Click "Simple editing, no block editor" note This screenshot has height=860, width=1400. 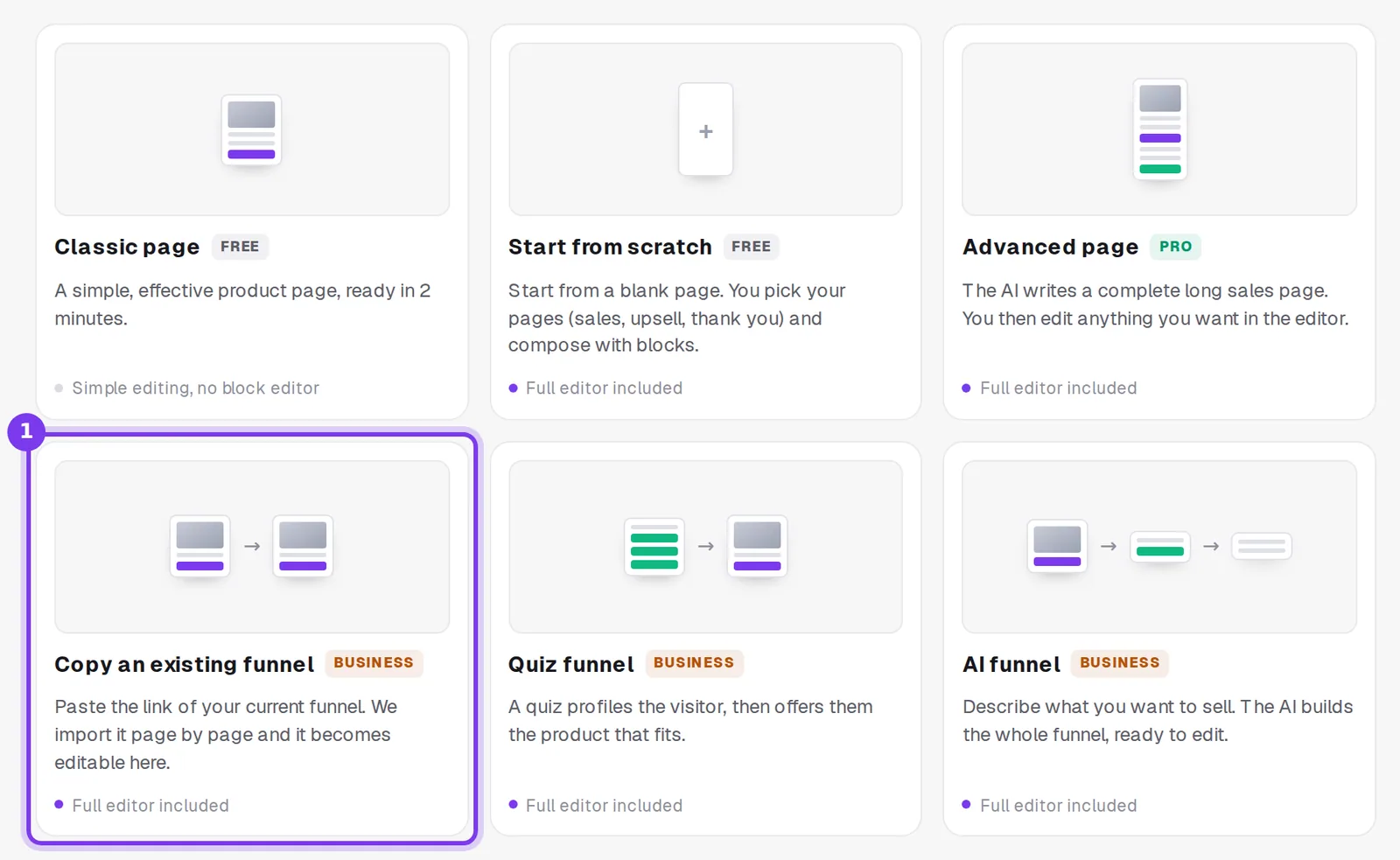[x=195, y=388]
